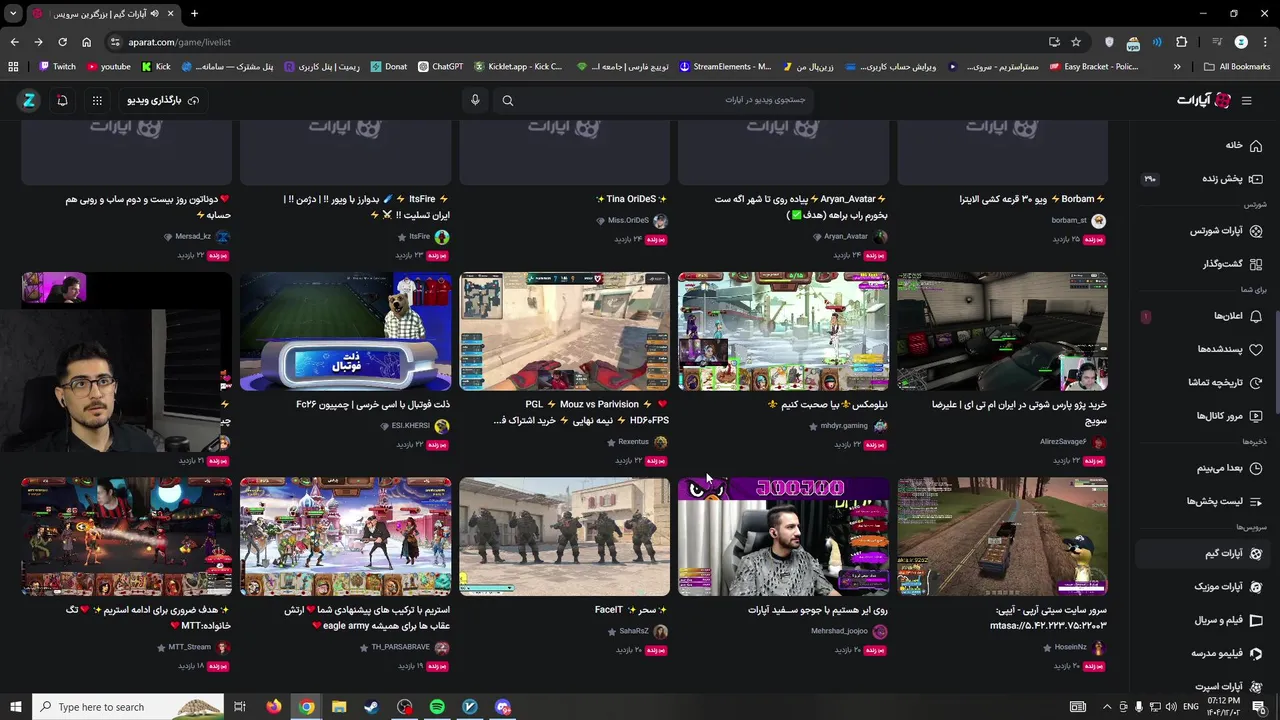Open a new browser tab

pyautogui.click(x=194, y=14)
